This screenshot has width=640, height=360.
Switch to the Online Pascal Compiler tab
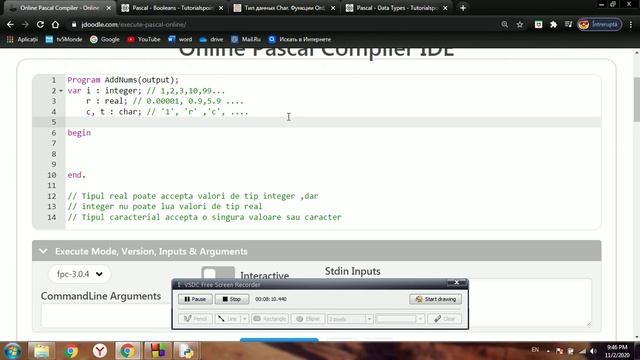coord(60,8)
